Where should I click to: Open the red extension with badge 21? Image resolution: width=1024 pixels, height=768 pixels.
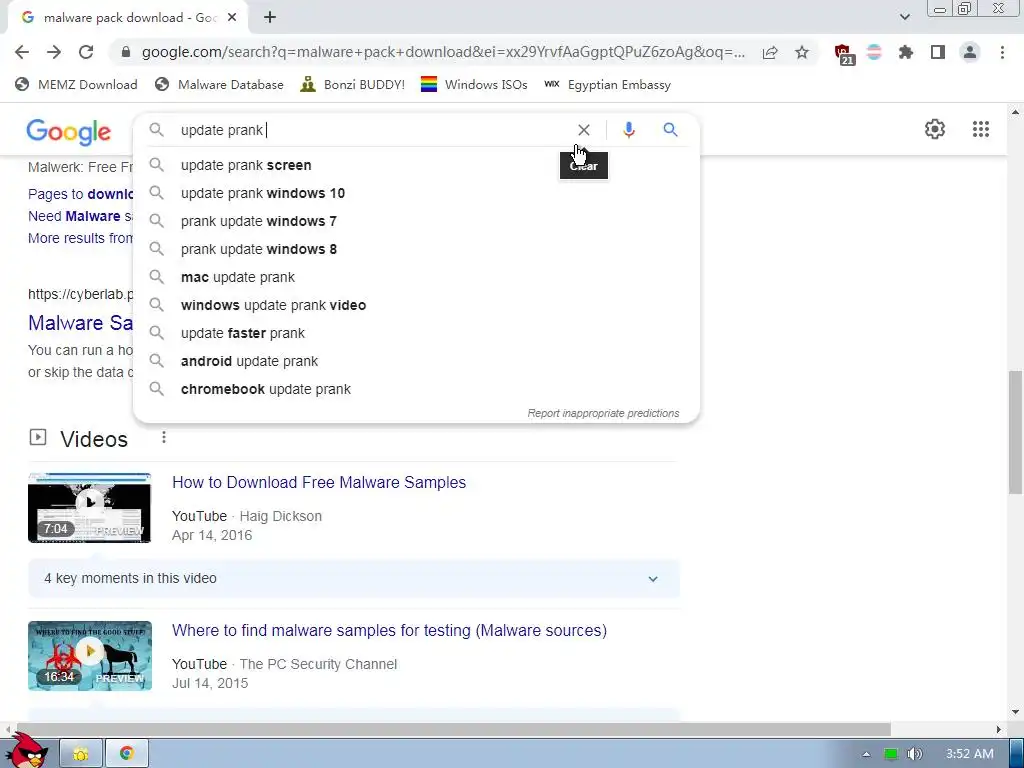tap(843, 54)
